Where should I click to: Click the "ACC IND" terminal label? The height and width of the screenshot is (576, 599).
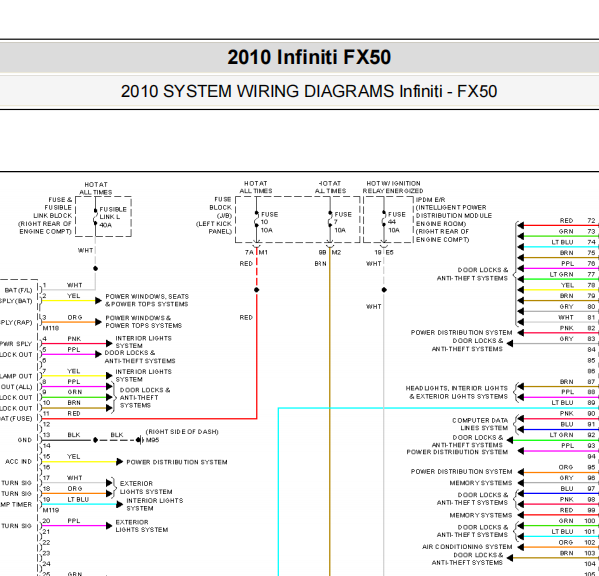18,461
